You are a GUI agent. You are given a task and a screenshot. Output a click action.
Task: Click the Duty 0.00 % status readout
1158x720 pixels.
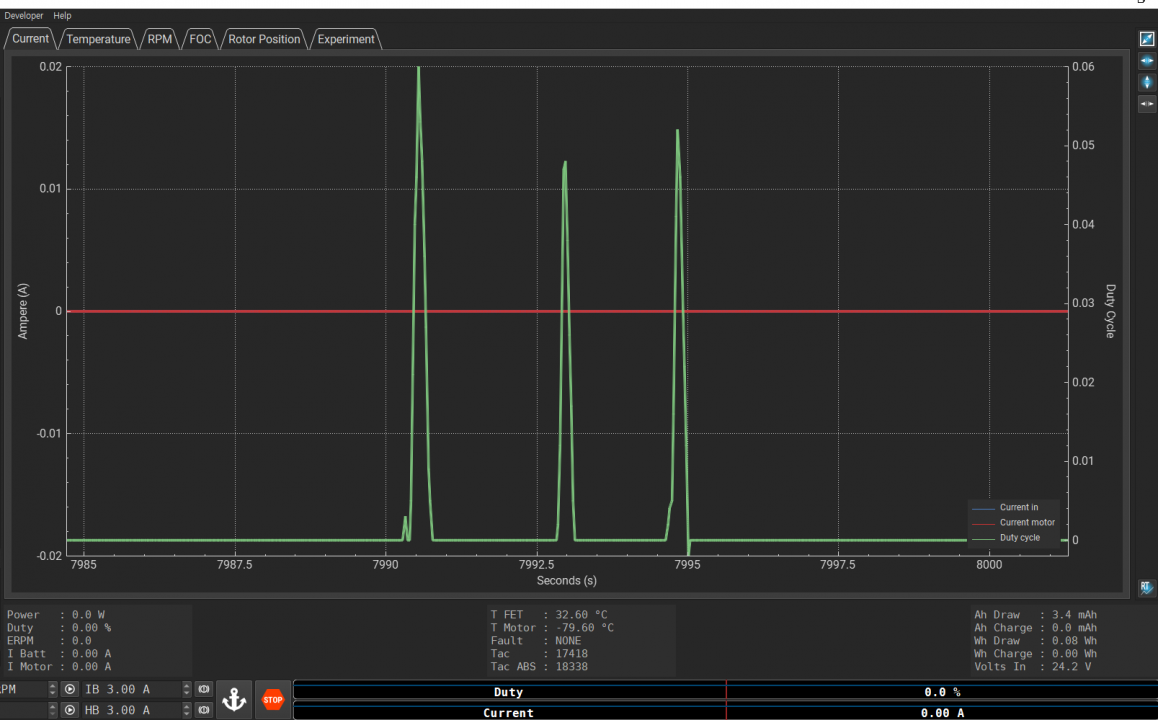[x=59, y=628]
